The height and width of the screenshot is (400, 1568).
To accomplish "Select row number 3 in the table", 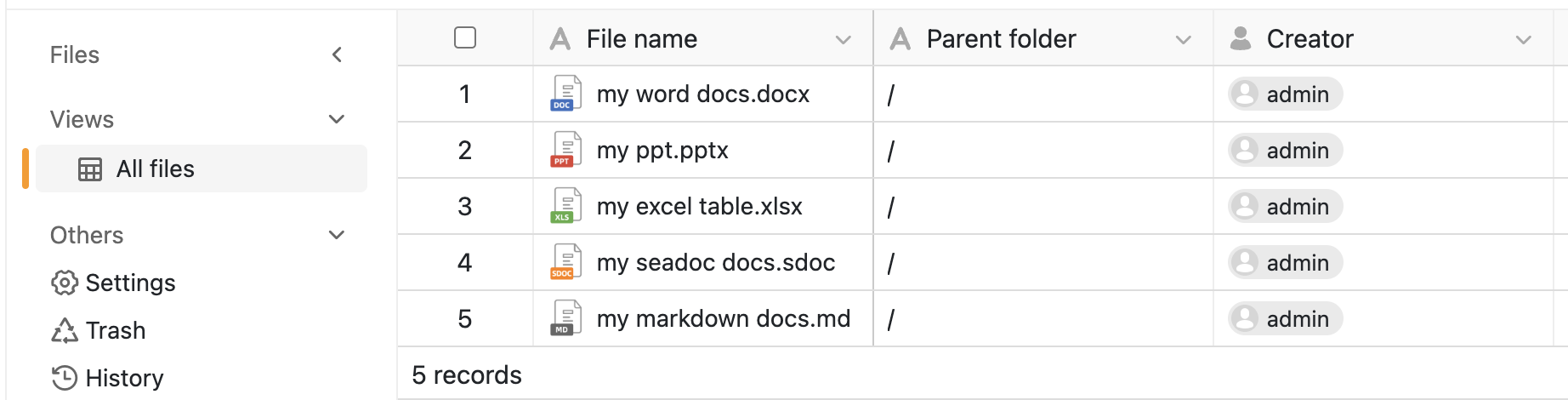I will [464, 206].
